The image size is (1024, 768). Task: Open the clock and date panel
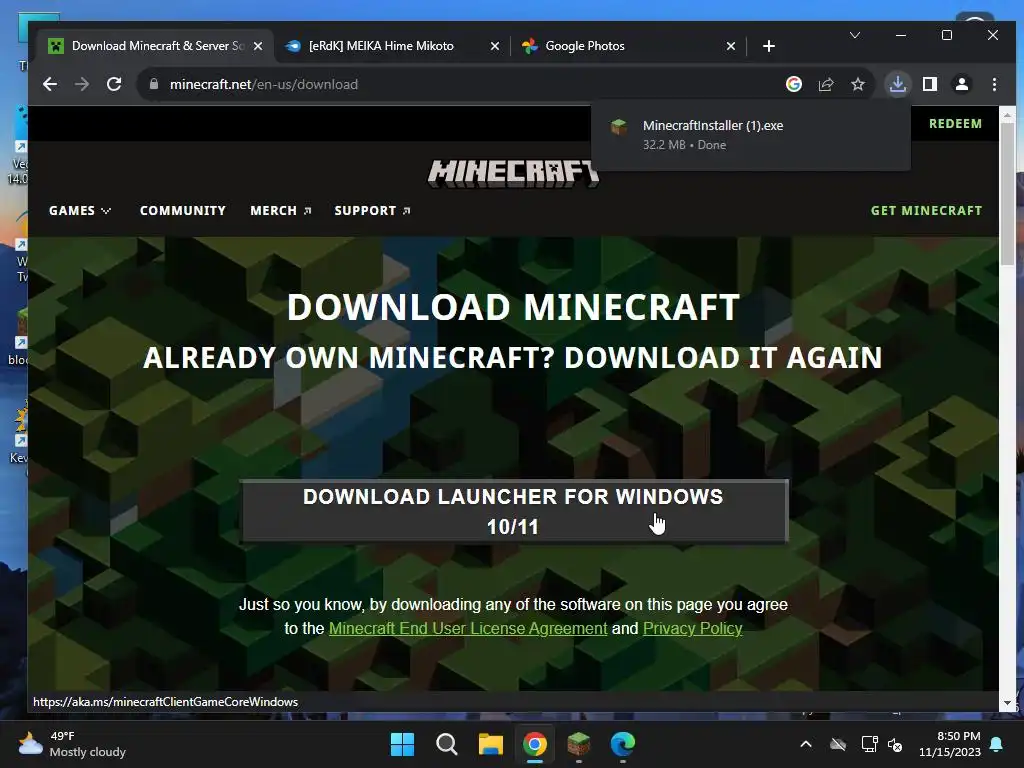pos(950,744)
